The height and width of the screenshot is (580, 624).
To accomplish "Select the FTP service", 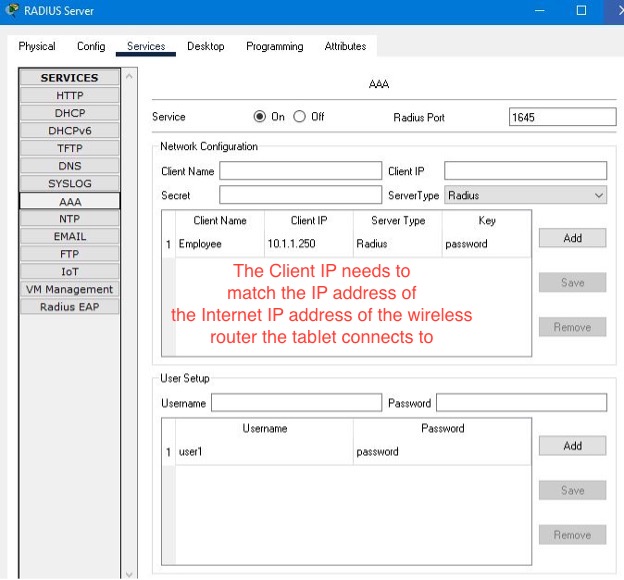I will click(x=70, y=254).
